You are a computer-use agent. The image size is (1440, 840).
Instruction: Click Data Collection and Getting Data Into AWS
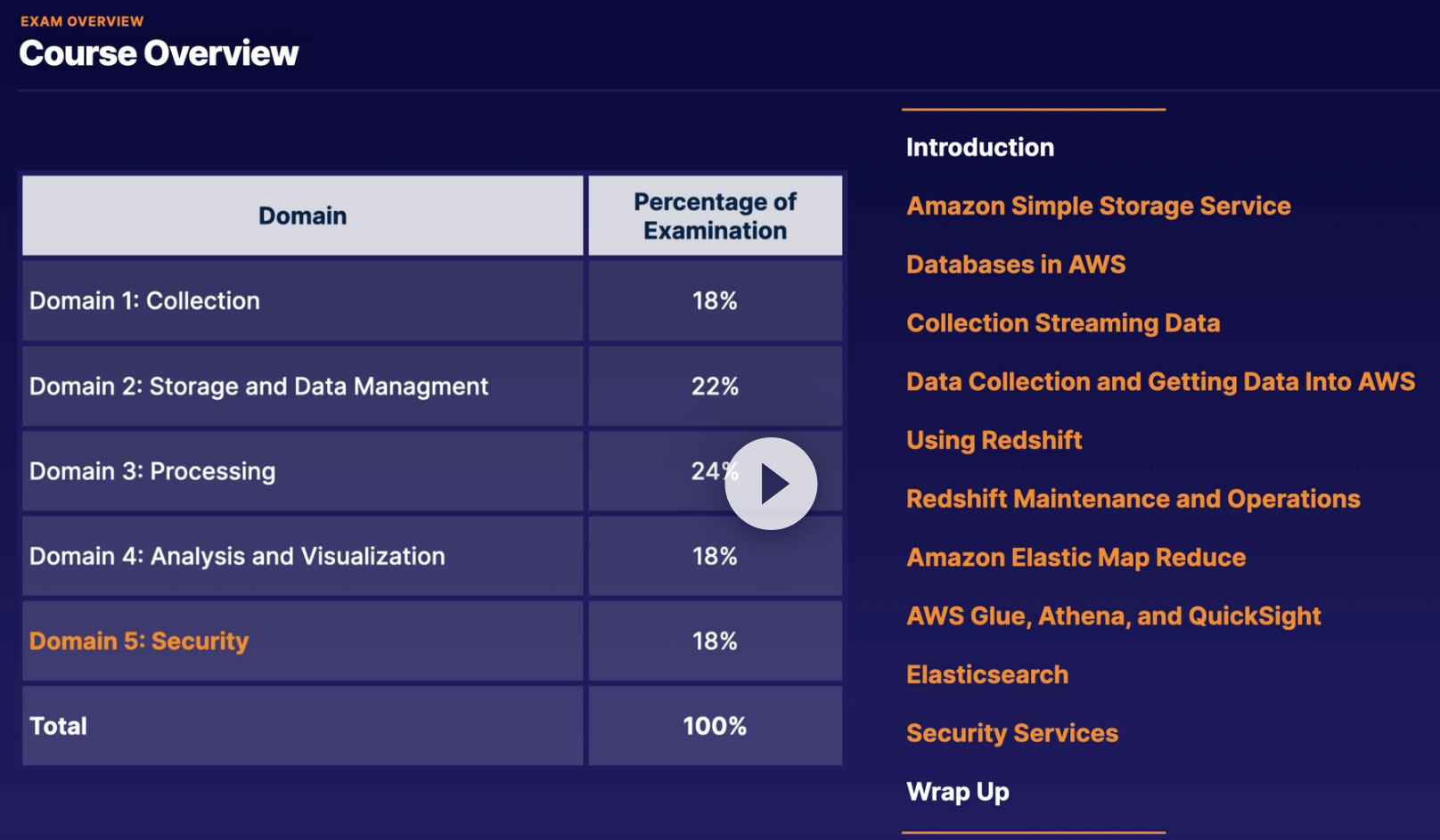point(1160,382)
